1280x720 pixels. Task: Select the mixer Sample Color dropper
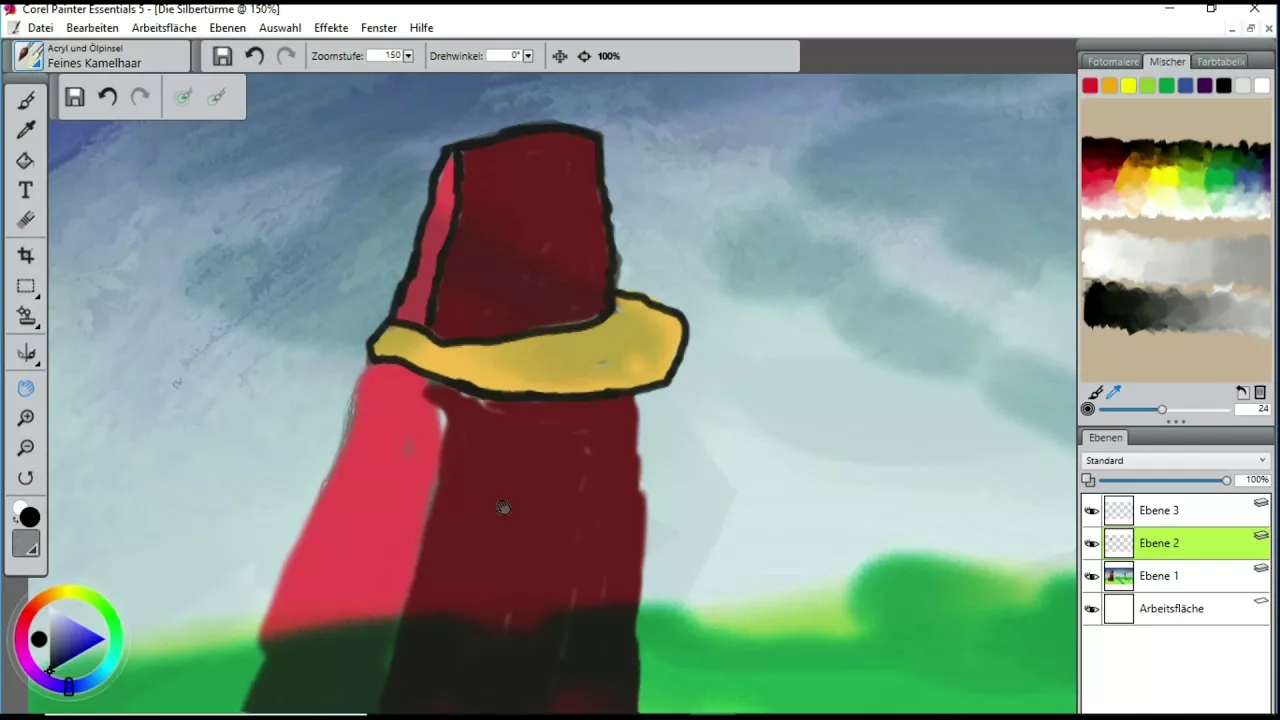point(1114,393)
